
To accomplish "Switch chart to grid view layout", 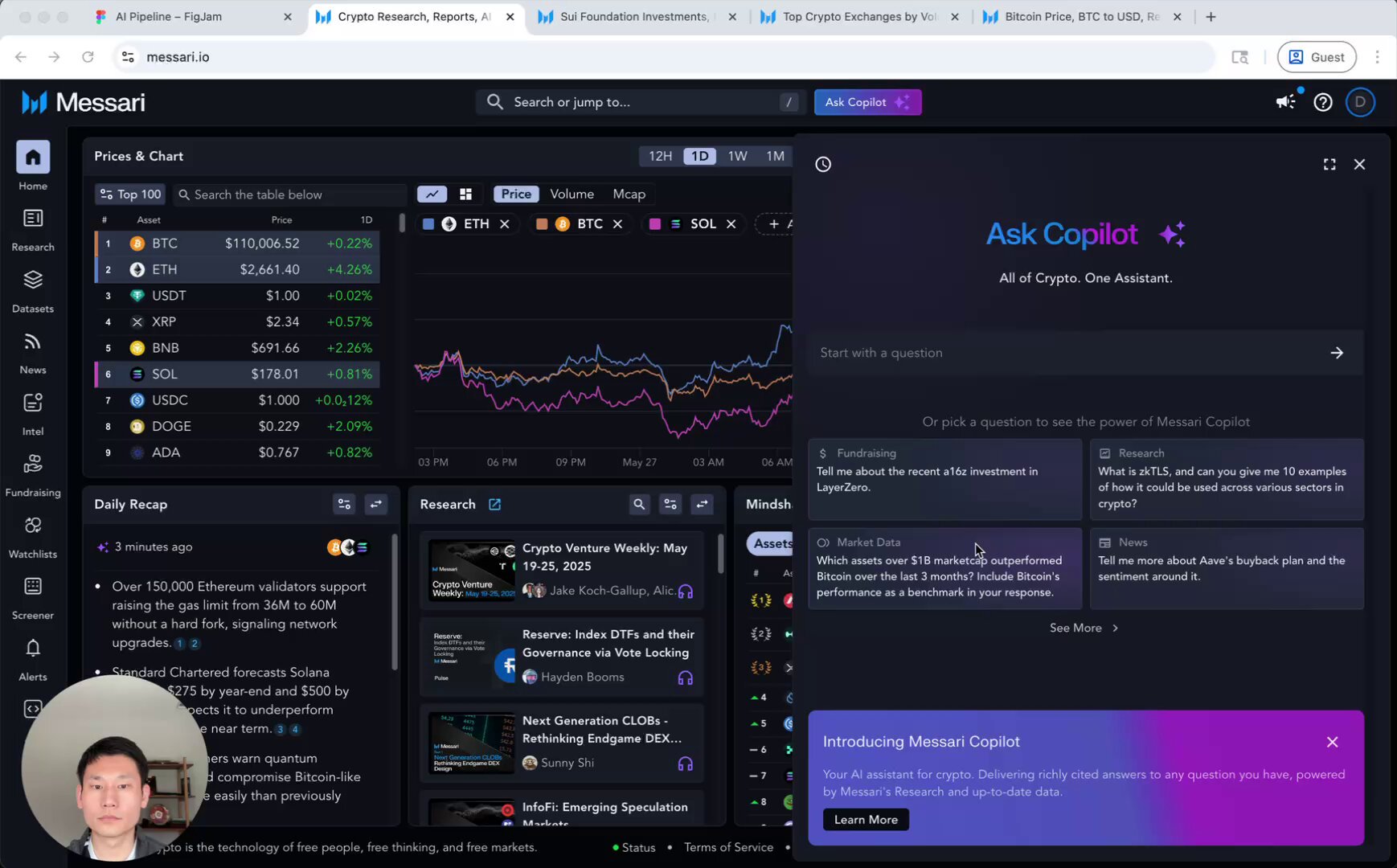I will point(465,194).
